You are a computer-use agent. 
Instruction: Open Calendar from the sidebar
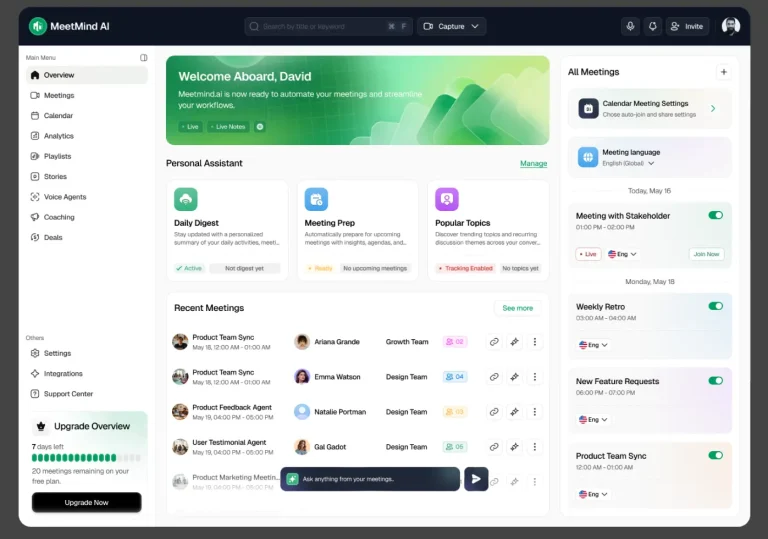[x=87, y=116]
